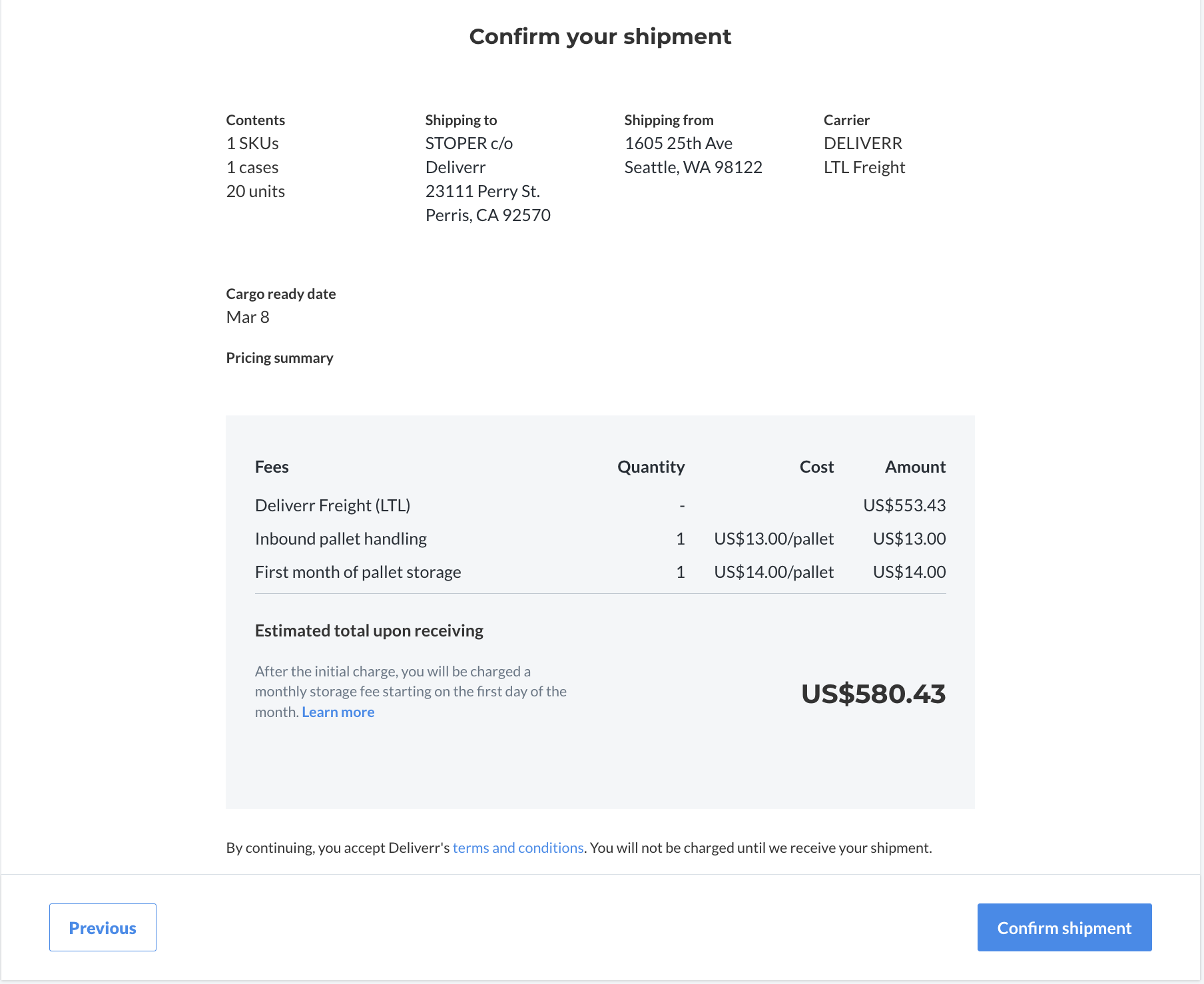Click the Shipping to label
1204x984 pixels.
[461, 120]
